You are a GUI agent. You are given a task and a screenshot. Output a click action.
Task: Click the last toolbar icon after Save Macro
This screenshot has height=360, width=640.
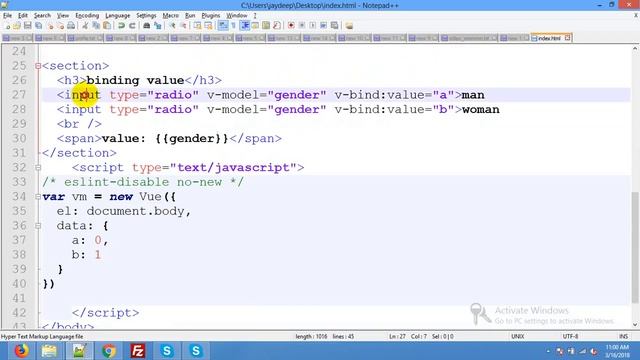(x=349, y=26)
